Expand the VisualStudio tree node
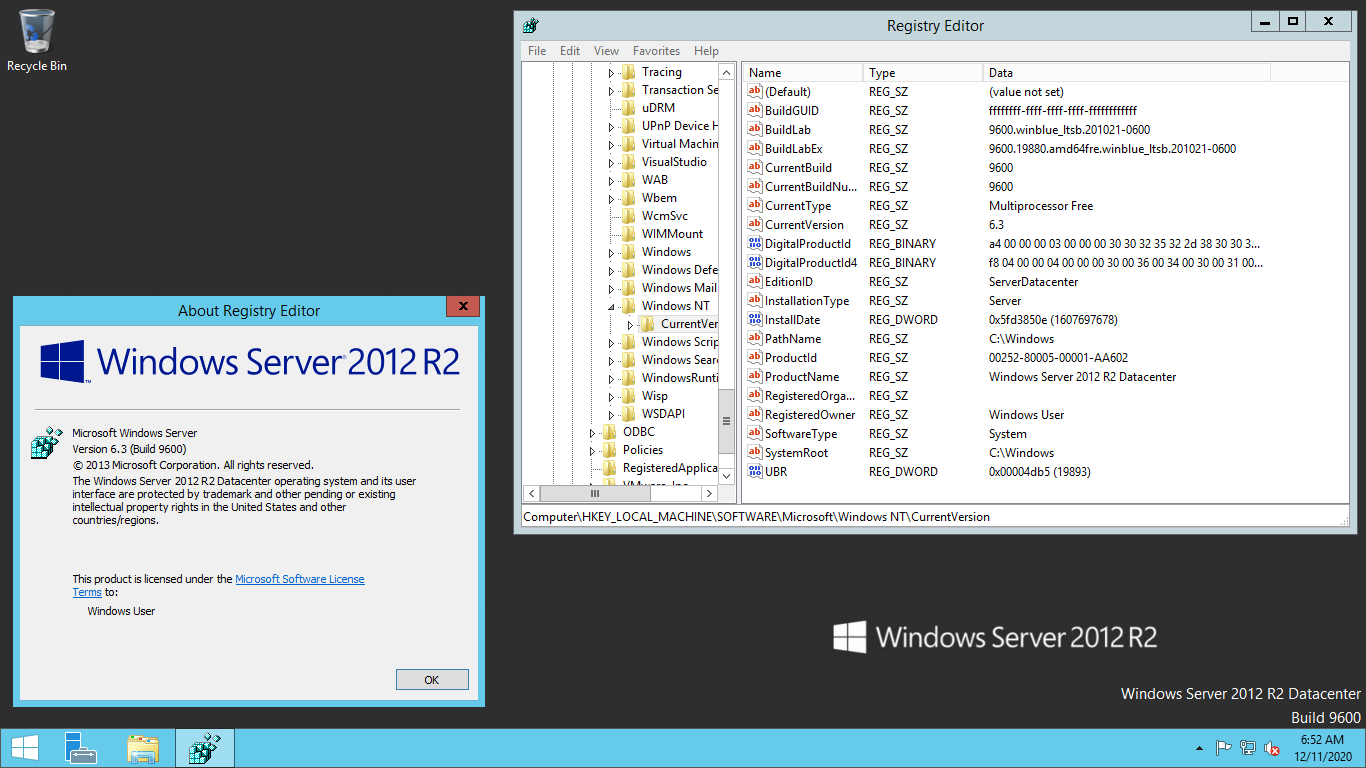The image size is (1366, 768). (x=611, y=163)
